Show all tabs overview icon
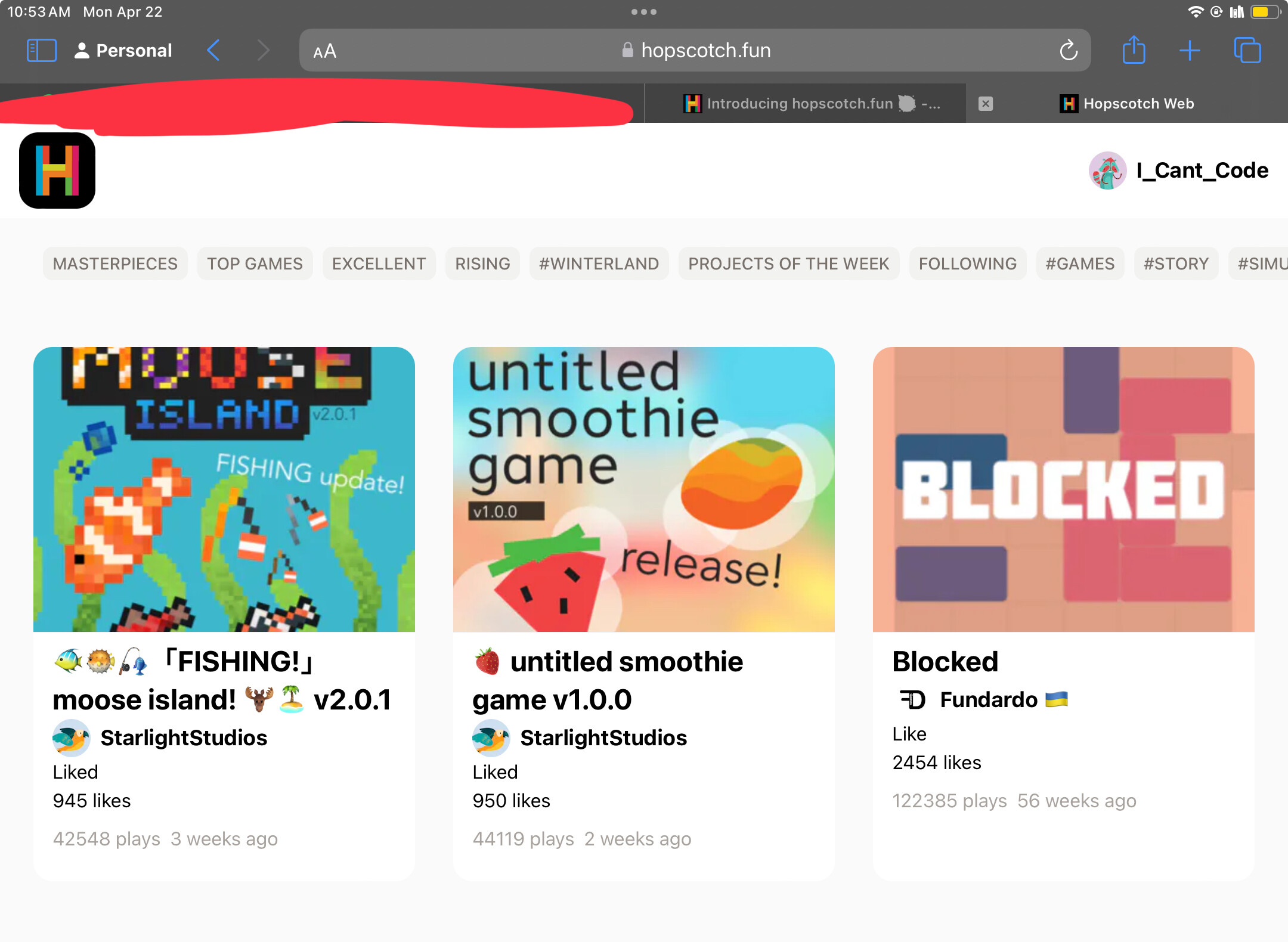The width and height of the screenshot is (1288, 942). click(x=1247, y=51)
